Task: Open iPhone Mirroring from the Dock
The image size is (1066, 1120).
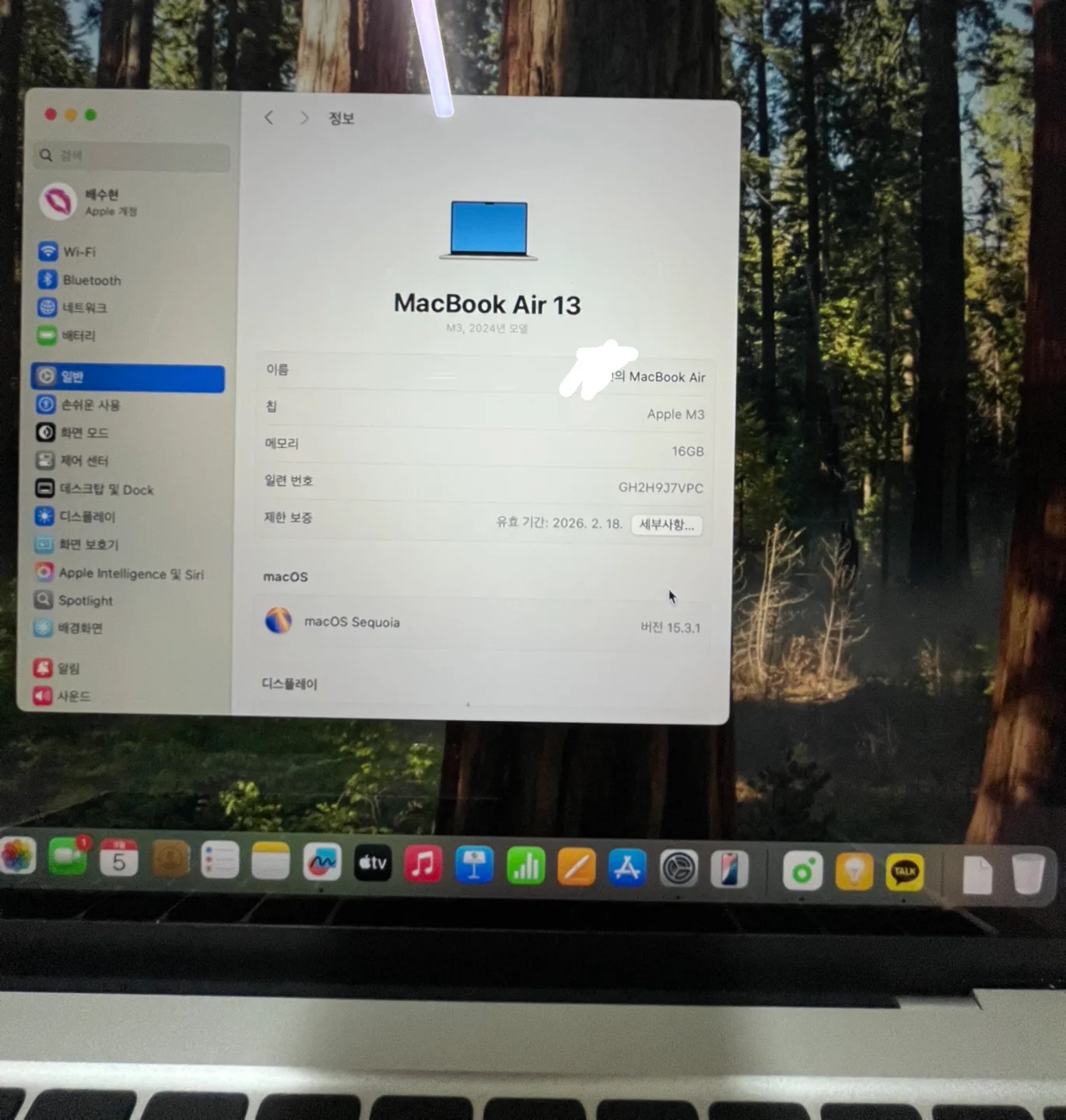Action: pos(729,869)
